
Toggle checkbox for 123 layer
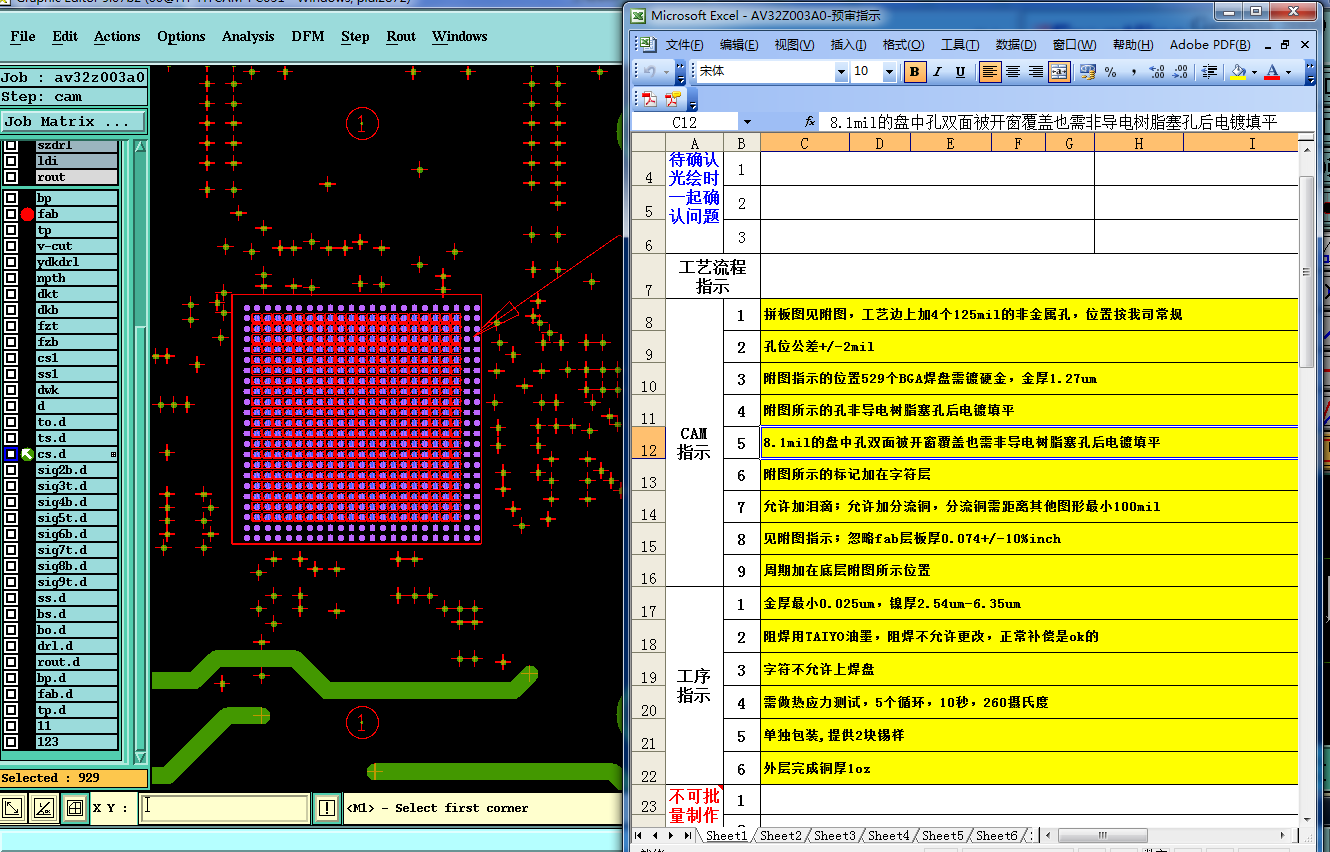coord(11,742)
